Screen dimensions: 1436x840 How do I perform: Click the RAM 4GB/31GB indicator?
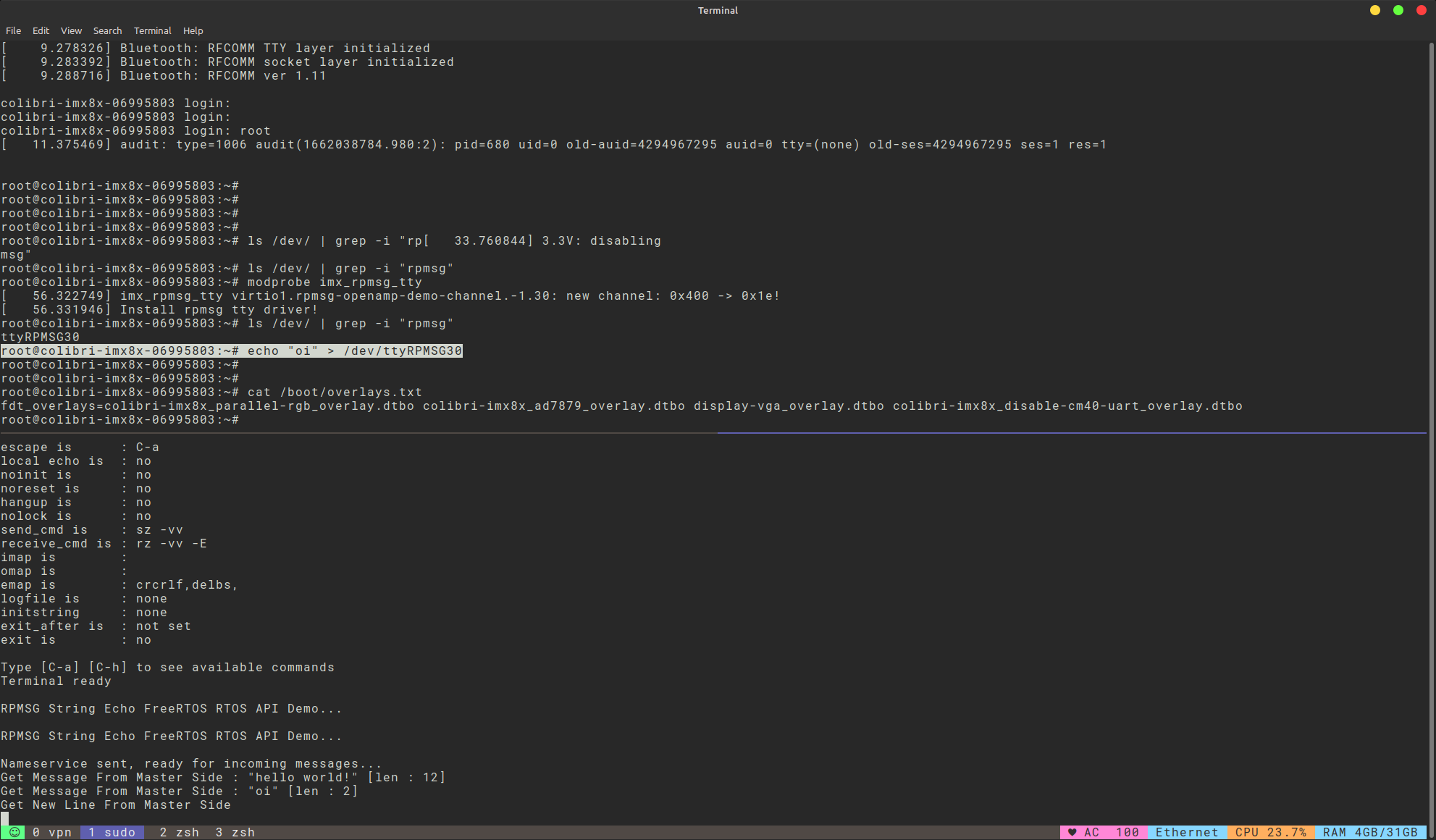(x=1370, y=833)
